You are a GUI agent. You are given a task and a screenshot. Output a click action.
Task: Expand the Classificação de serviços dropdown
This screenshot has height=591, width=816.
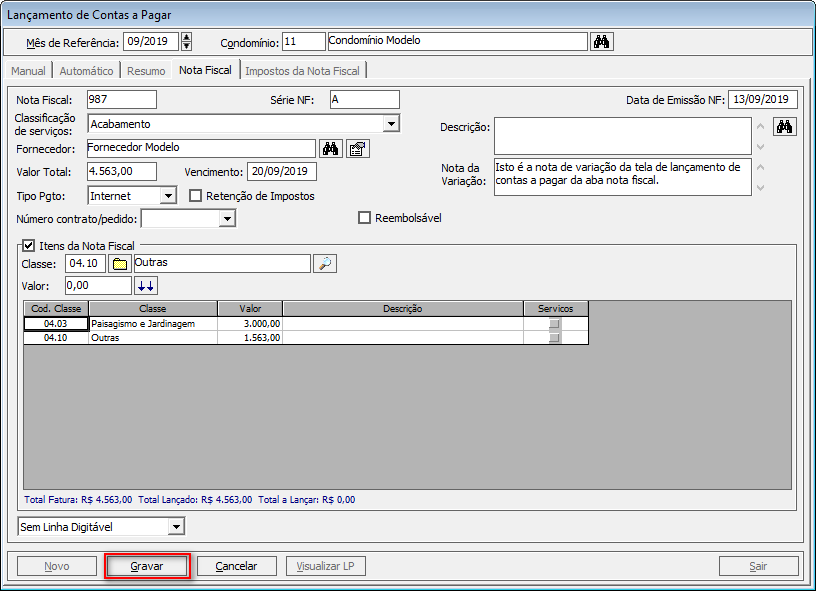[391, 124]
